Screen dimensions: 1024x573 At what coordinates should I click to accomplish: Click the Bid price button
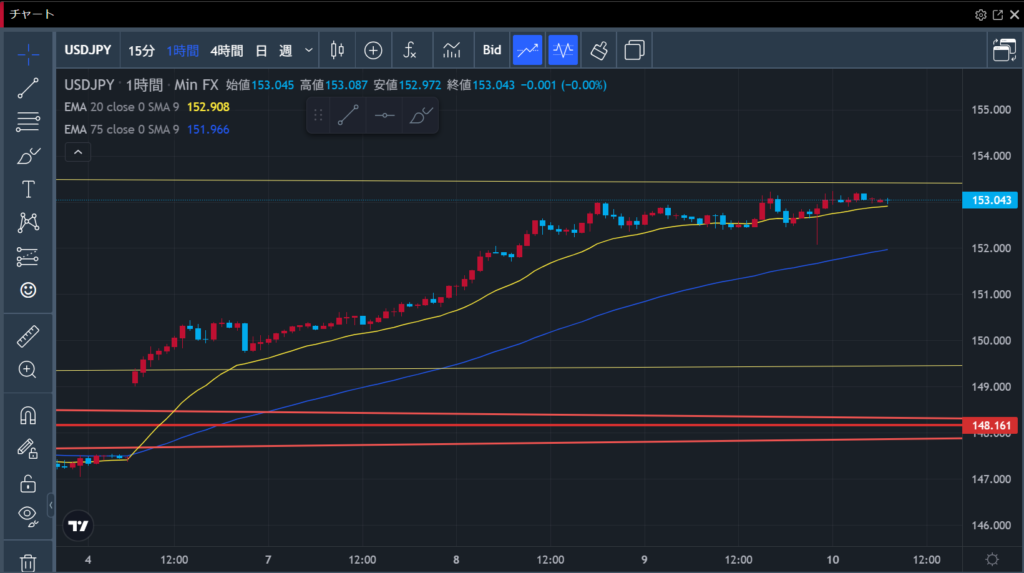[492, 50]
